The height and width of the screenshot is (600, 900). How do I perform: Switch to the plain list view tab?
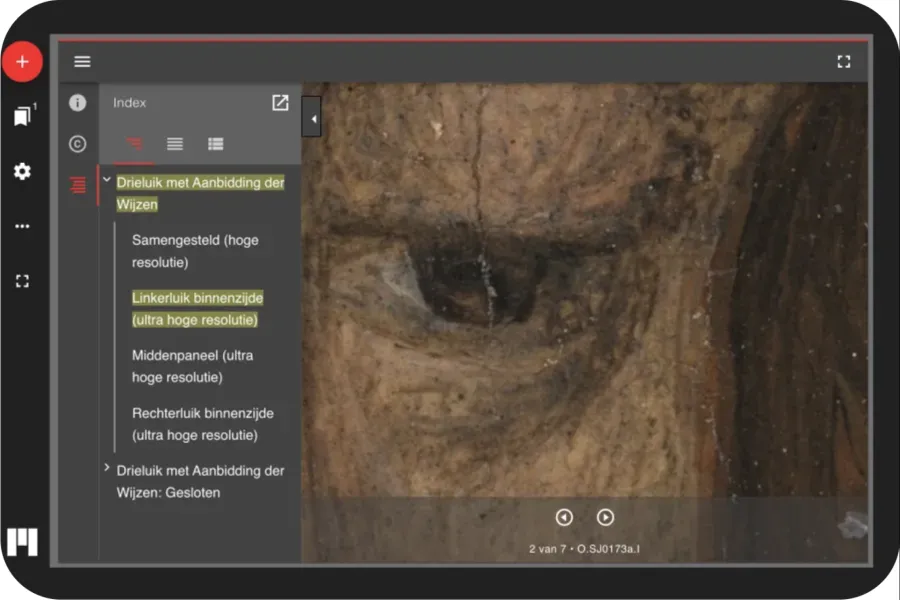175,144
